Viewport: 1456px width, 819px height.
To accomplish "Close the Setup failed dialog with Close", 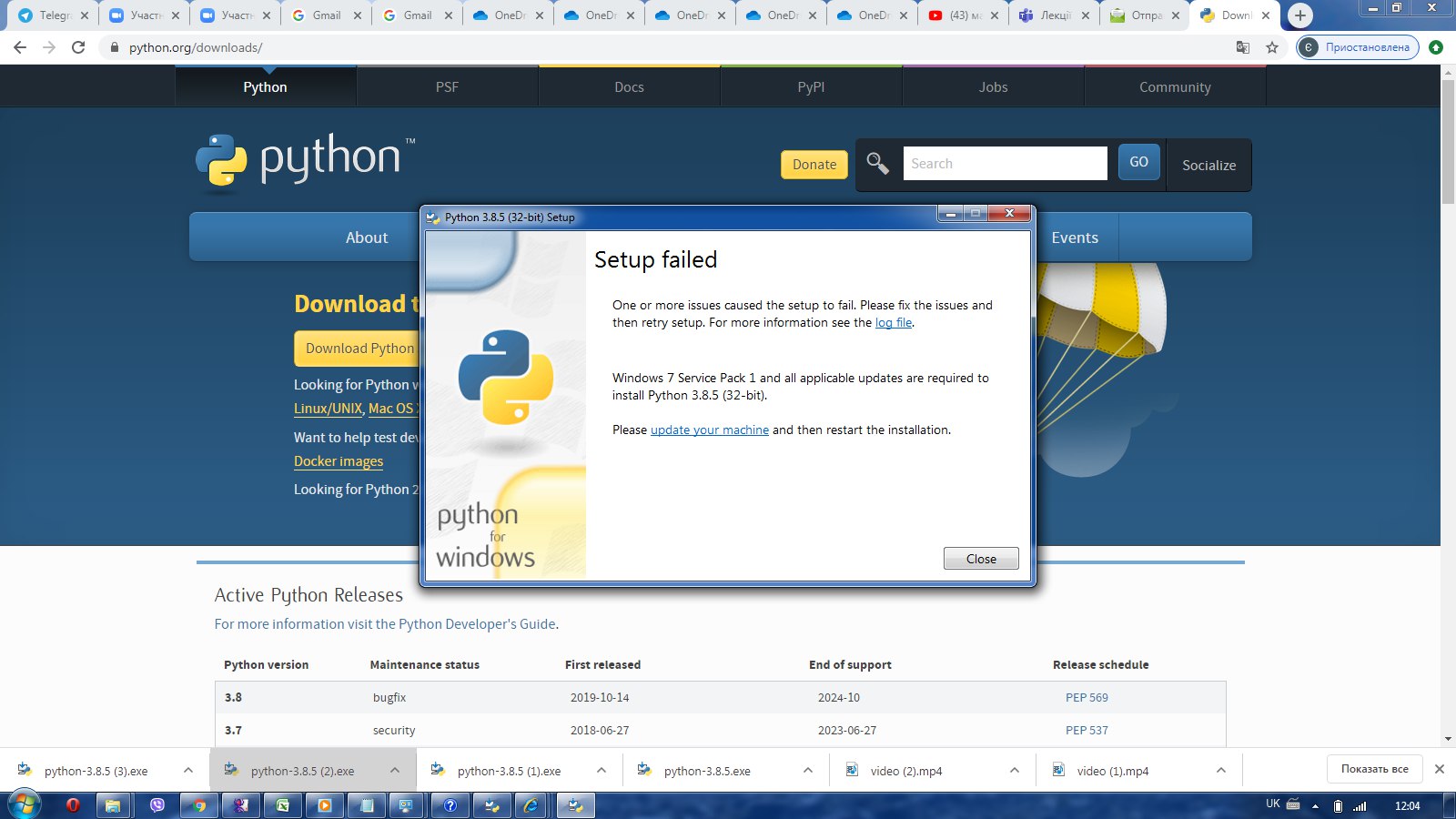I will click(981, 559).
